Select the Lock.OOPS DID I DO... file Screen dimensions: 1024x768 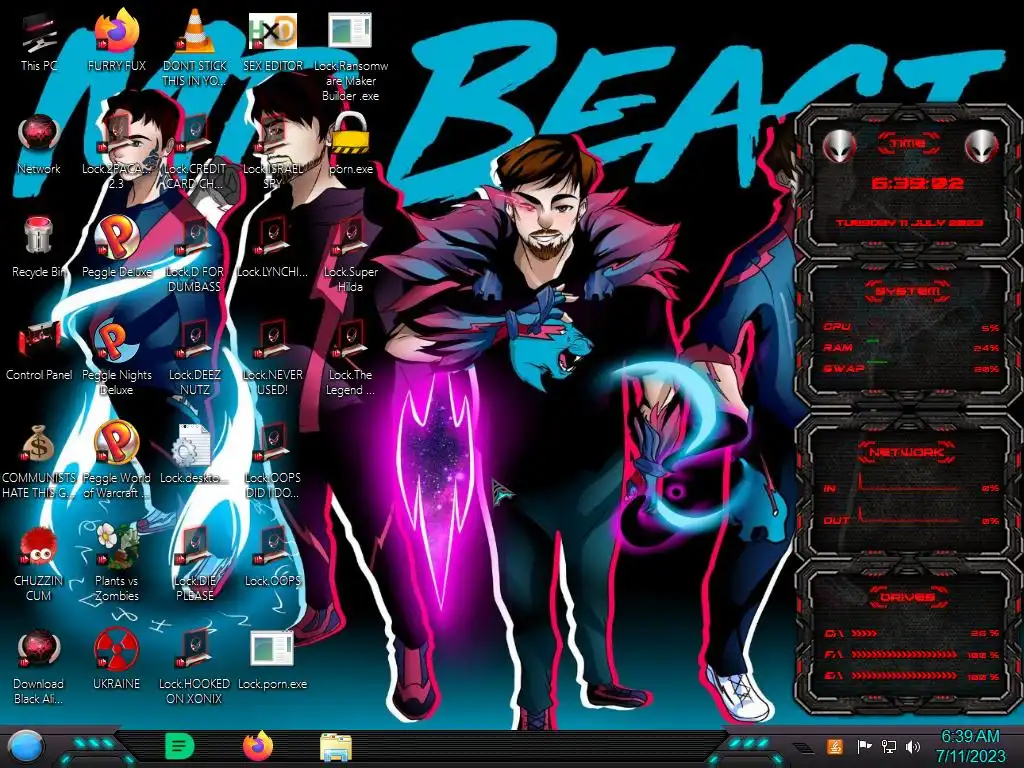272,445
